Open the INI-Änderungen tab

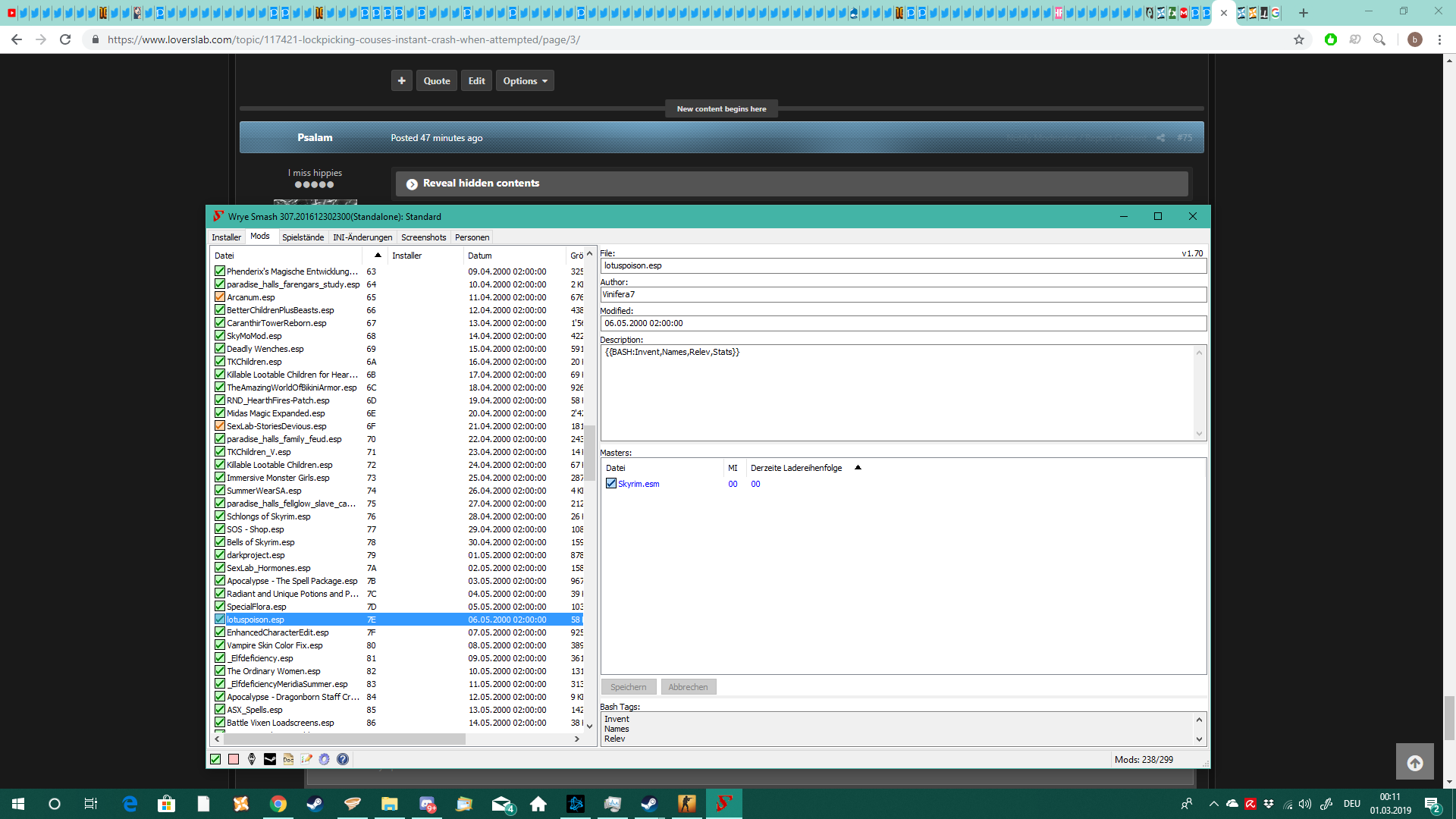point(362,237)
